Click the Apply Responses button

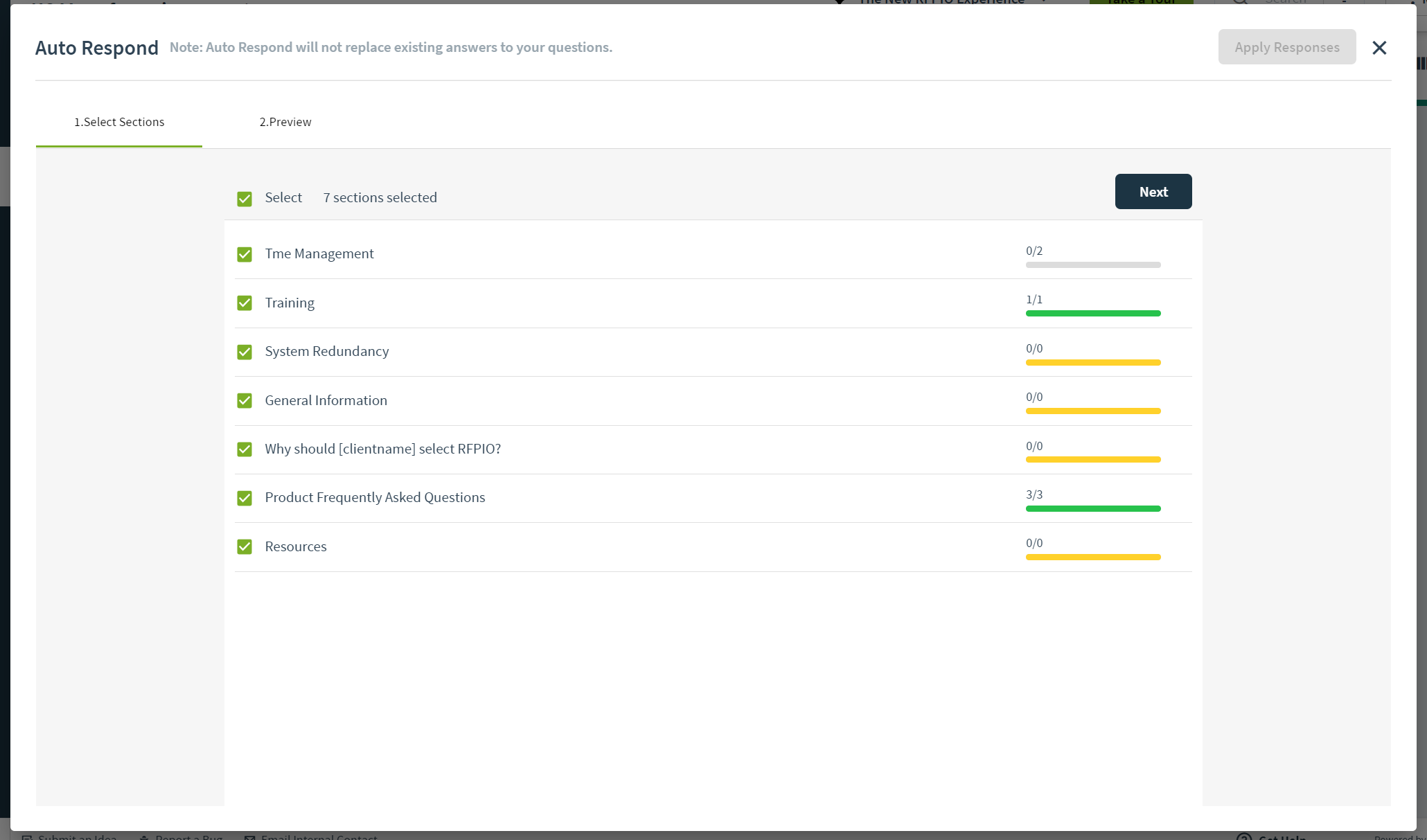coord(1287,47)
